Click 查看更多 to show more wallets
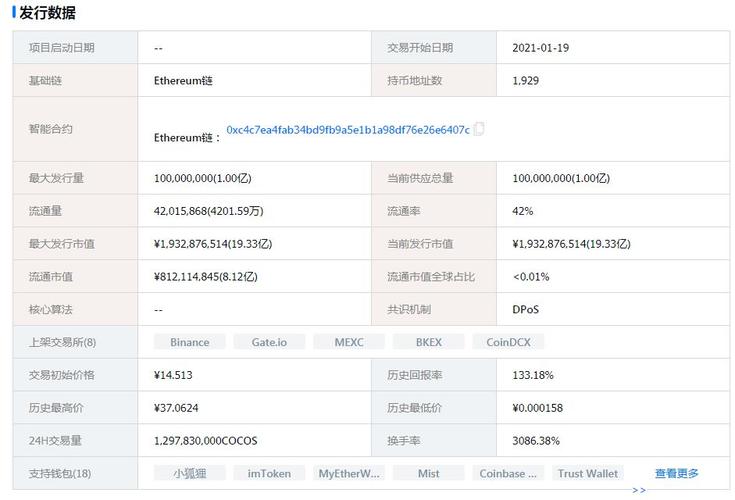The image size is (735, 500). (677, 473)
